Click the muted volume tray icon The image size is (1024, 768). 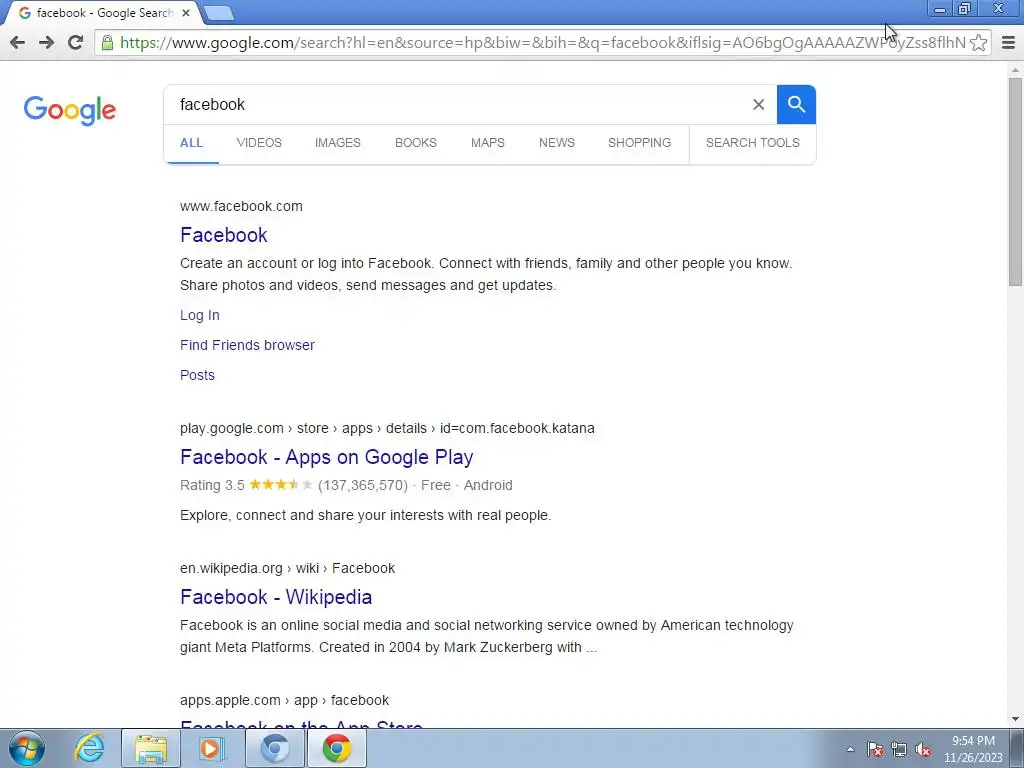pyautogui.click(x=923, y=750)
